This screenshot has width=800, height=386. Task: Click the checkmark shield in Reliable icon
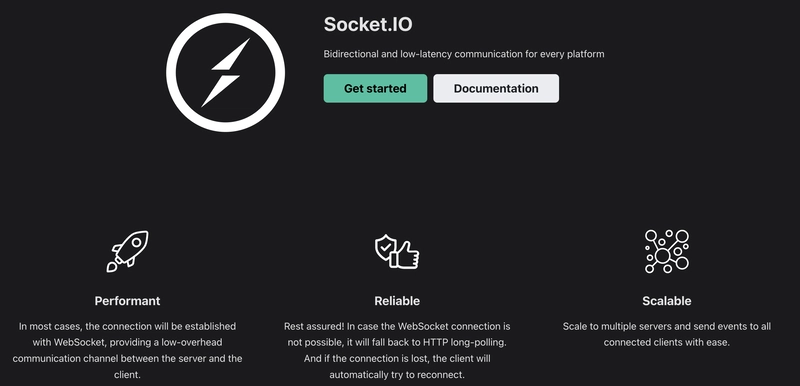385,247
